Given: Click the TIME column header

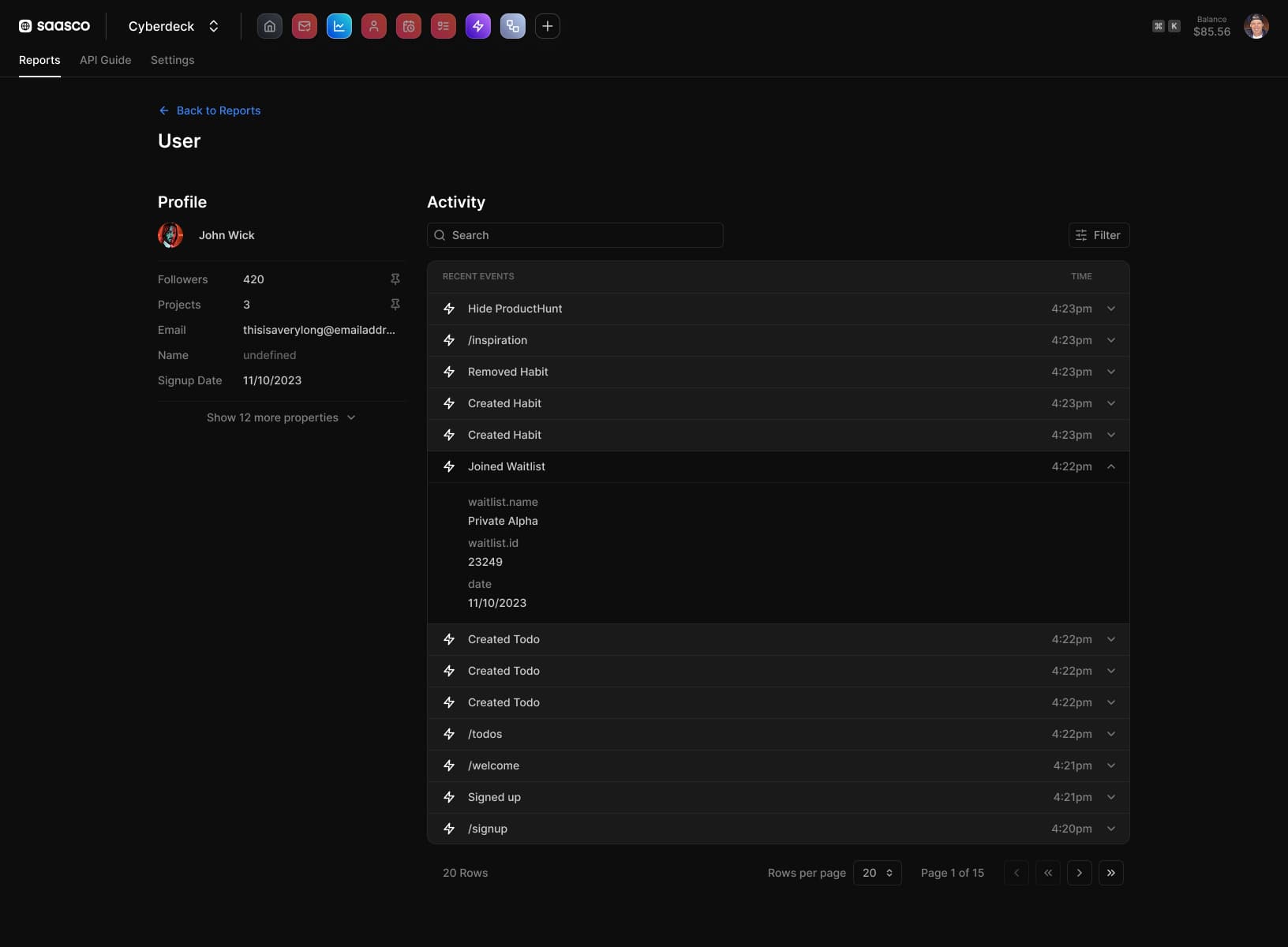Looking at the screenshot, I should [x=1081, y=276].
